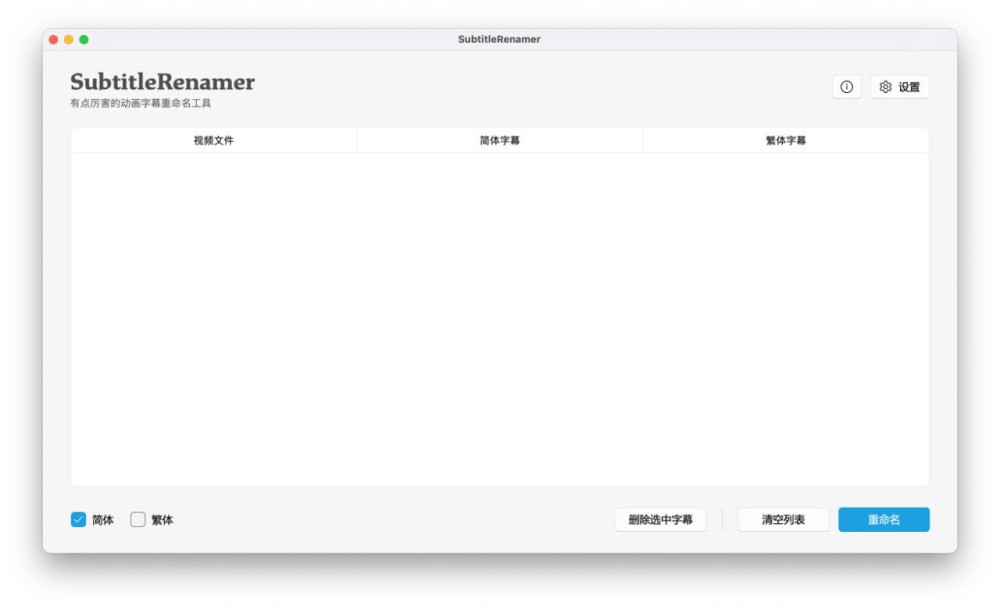Click the blue 重命名 button
Viewport: 1000px width, 609px height.
coord(883,520)
